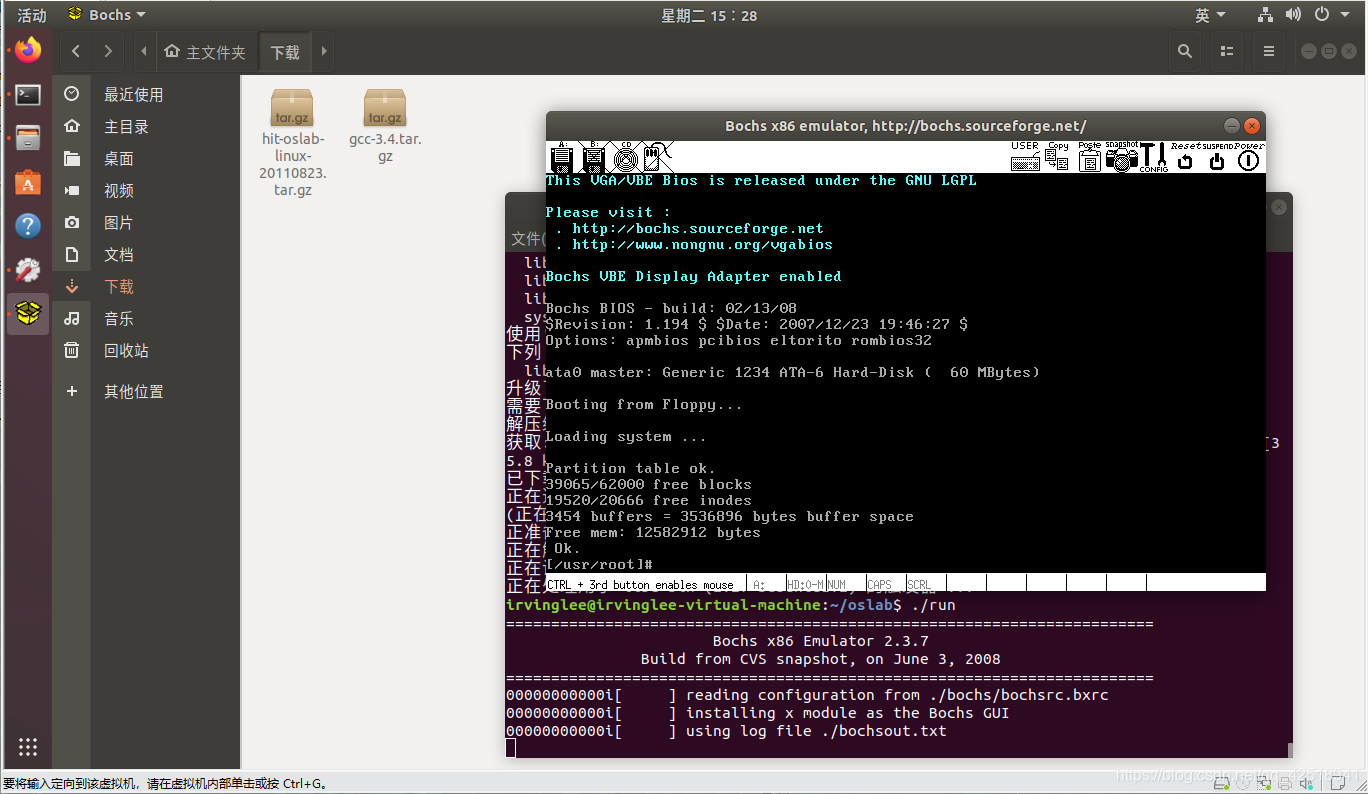The height and width of the screenshot is (794, 1368).
Task: Take a Bochs snapshot with the camera icon
Action: click(1122, 157)
